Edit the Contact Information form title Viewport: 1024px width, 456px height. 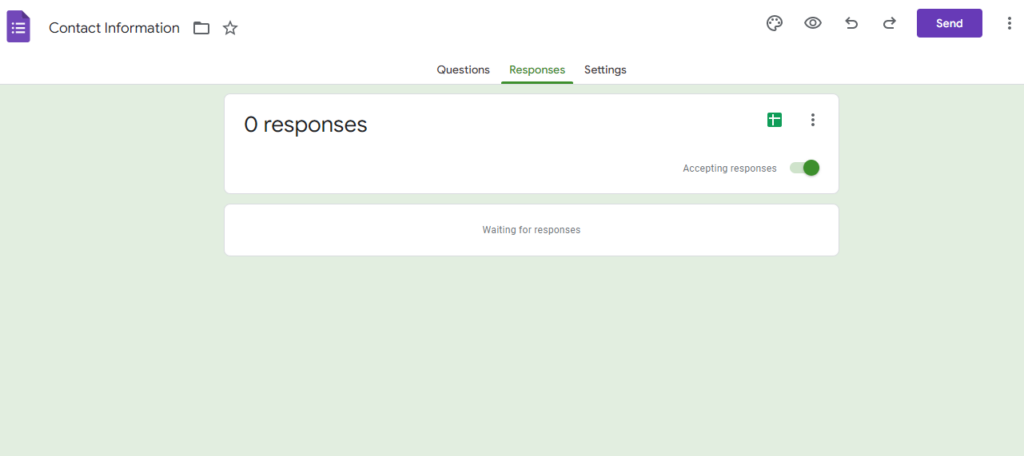click(114, 28)
